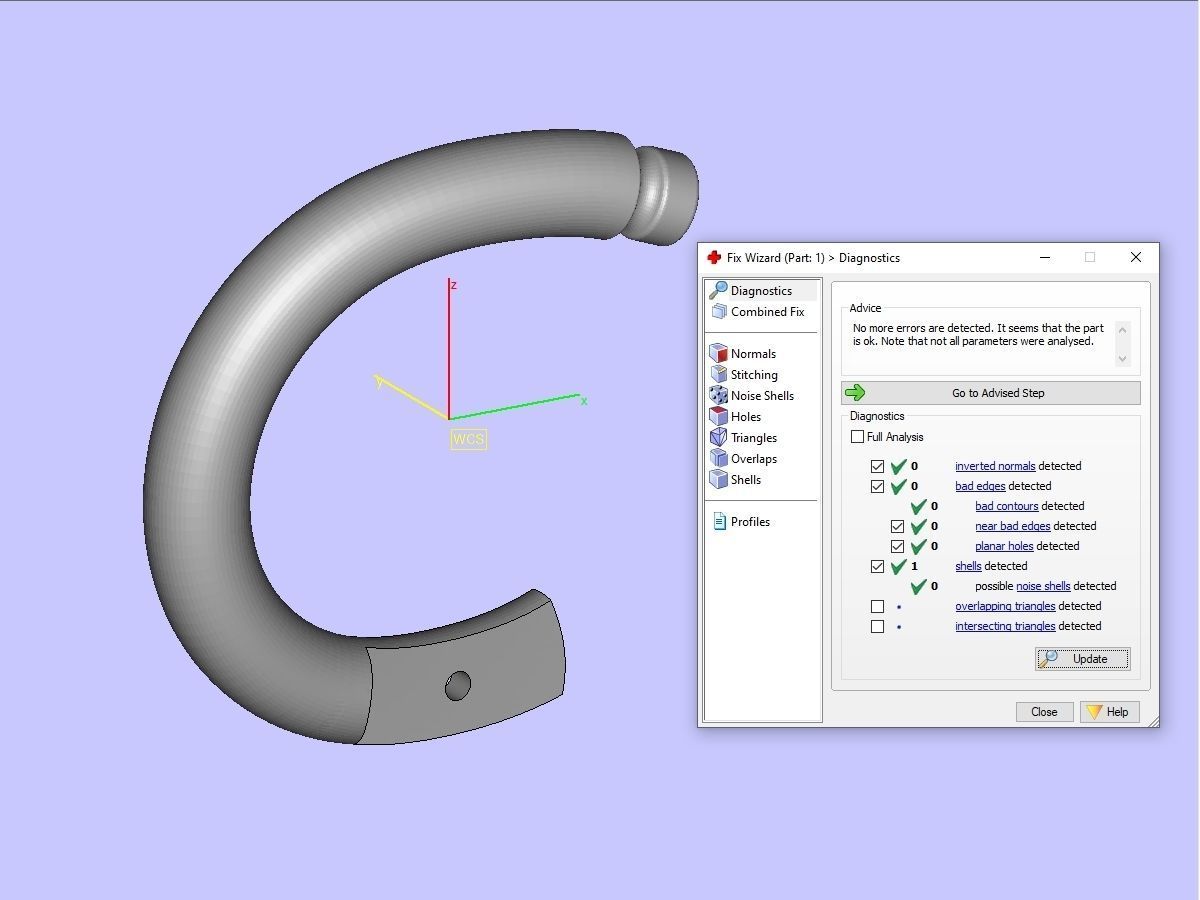Click the bad contours link
Screen dimensions: 1200x900
click(1007, 506)
